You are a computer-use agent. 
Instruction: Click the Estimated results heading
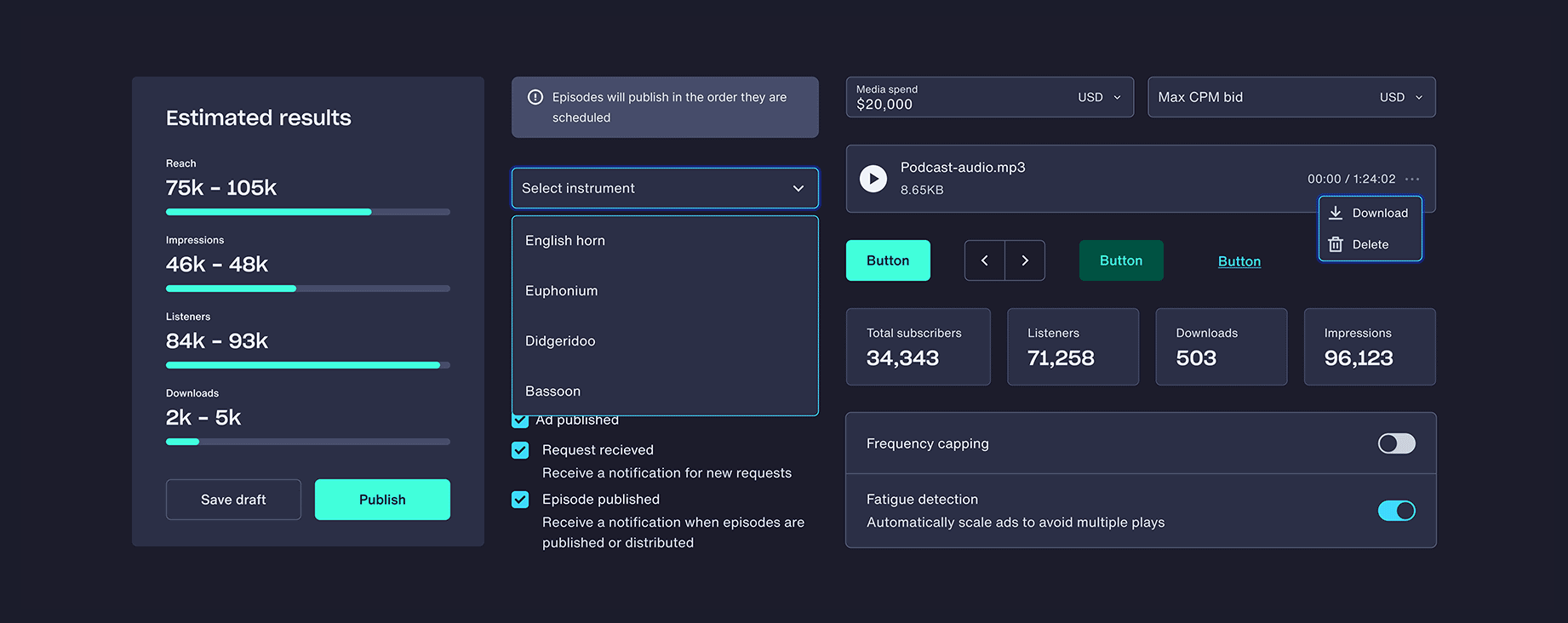[x=259, y=117]
